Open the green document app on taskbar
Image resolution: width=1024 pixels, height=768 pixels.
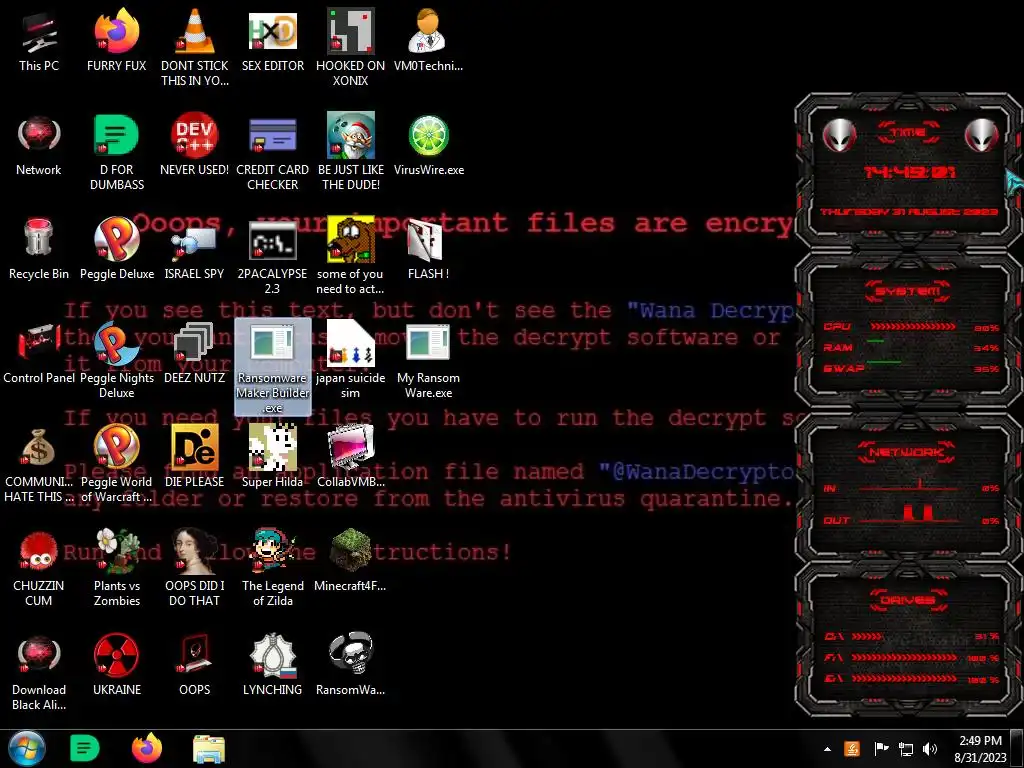84,748
